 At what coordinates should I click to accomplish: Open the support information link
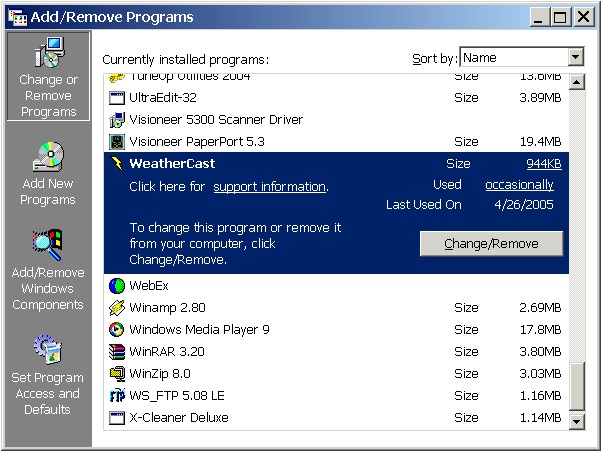click(270, 187)
